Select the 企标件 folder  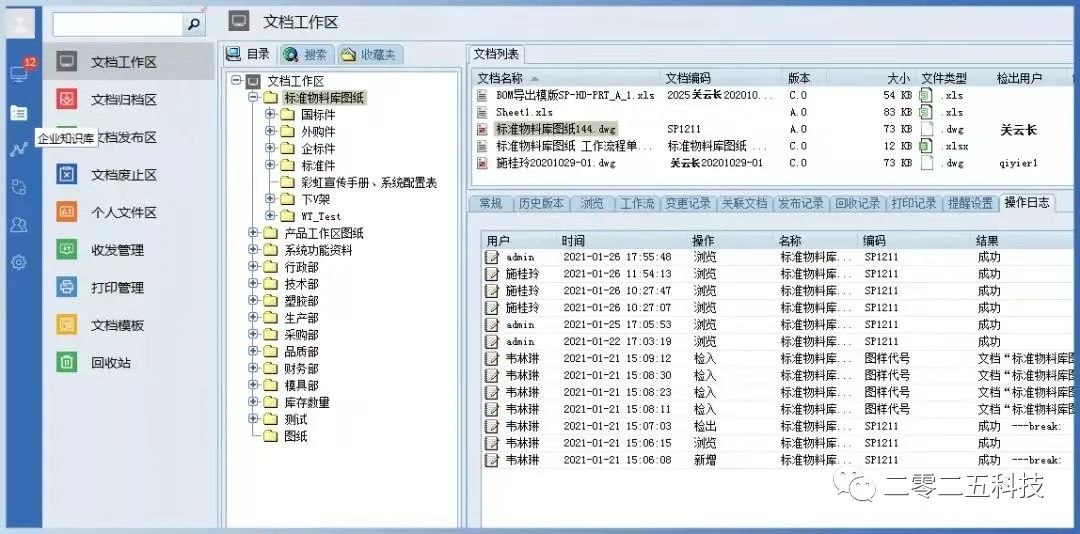coord(318,149)
